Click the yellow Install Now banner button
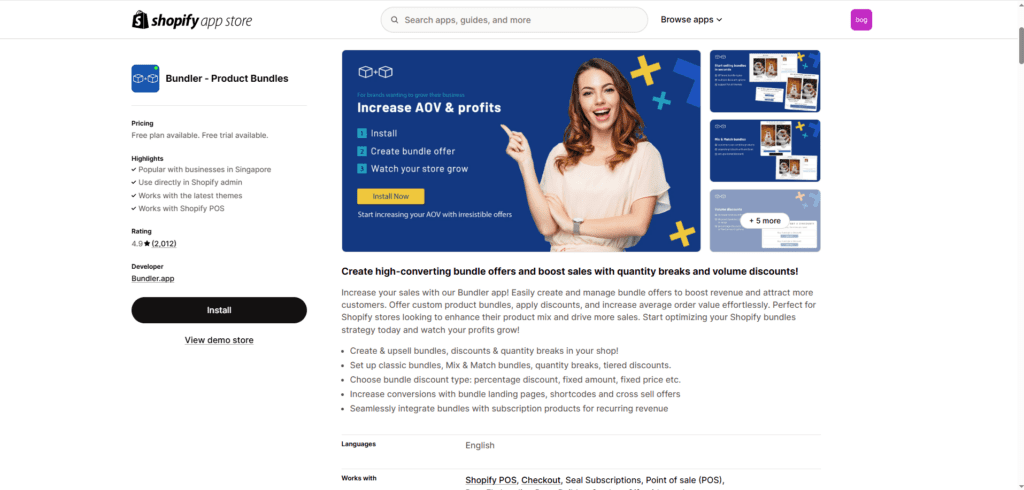Viewport: 1024px width, 490px height. pyautogui.click(x=390, y=196)
